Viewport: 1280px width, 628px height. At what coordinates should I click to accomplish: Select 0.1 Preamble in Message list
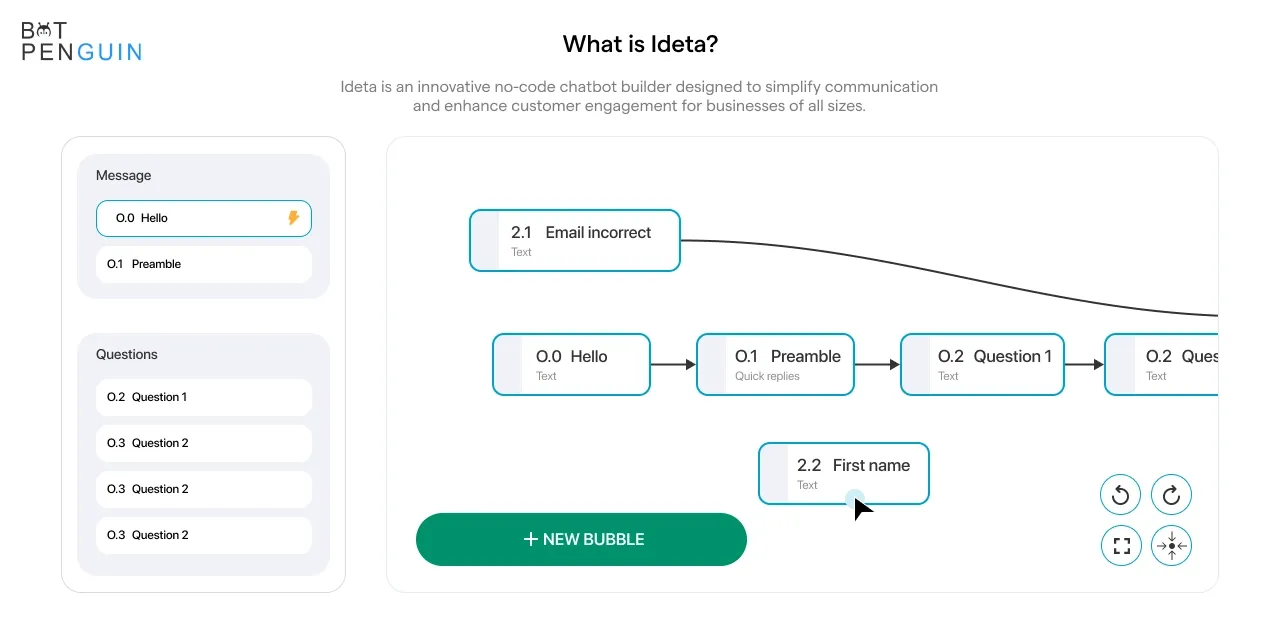(204, 264)
